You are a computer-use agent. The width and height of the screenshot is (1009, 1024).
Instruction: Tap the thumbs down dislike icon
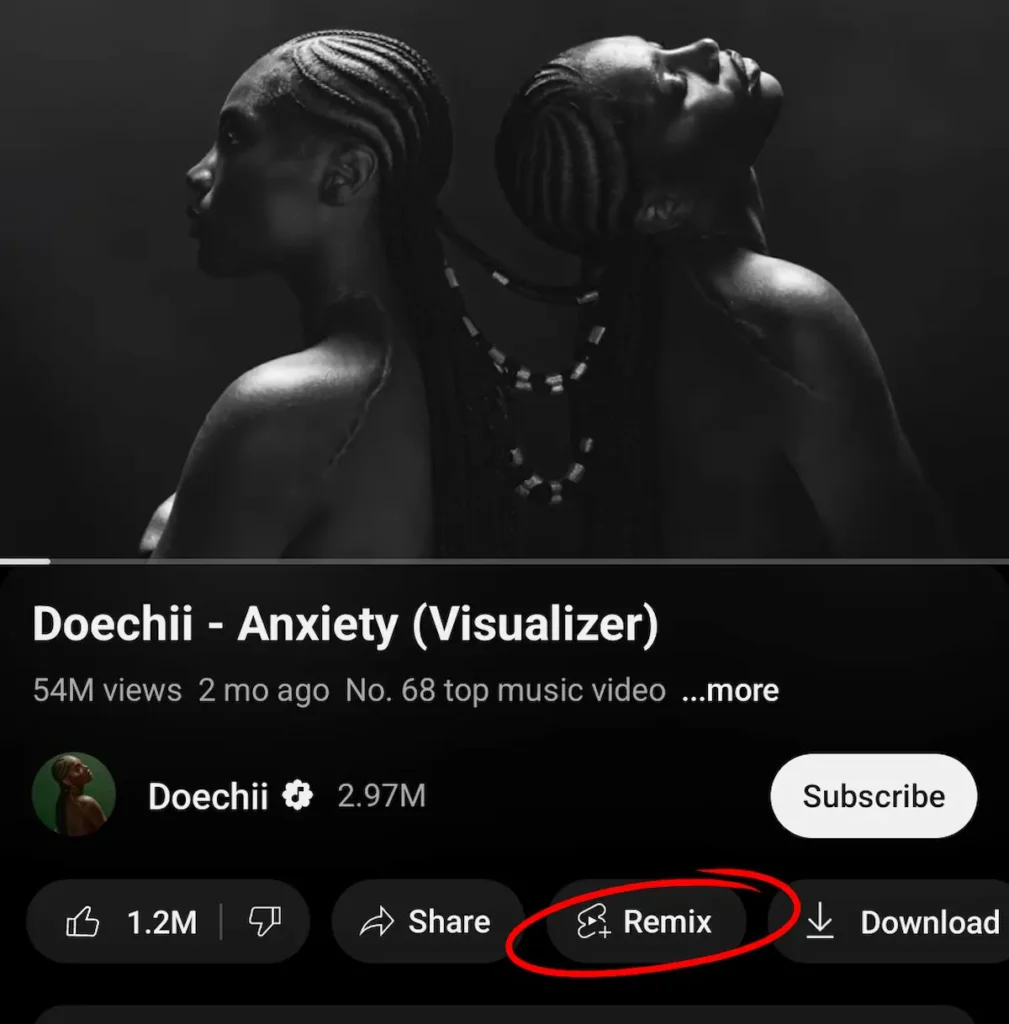pos(264,922)
